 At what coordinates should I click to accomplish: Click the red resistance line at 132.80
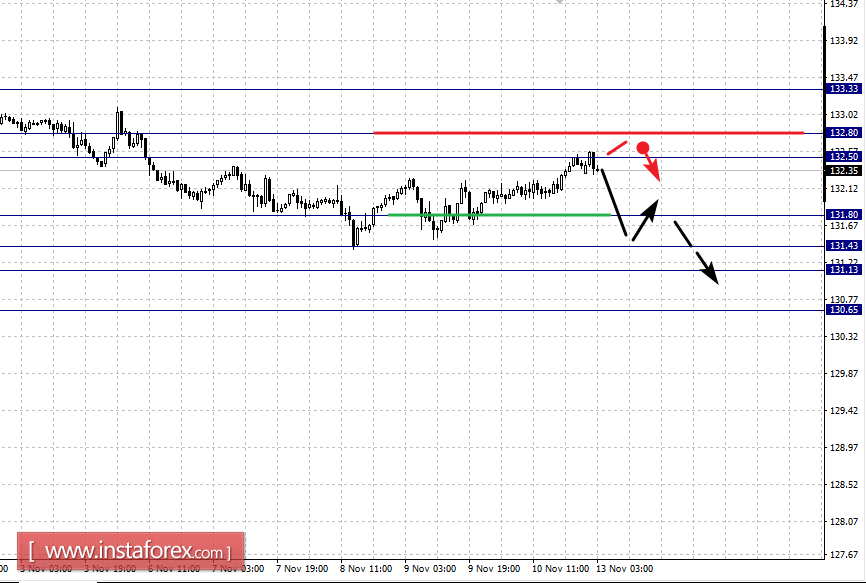[589, 132]
